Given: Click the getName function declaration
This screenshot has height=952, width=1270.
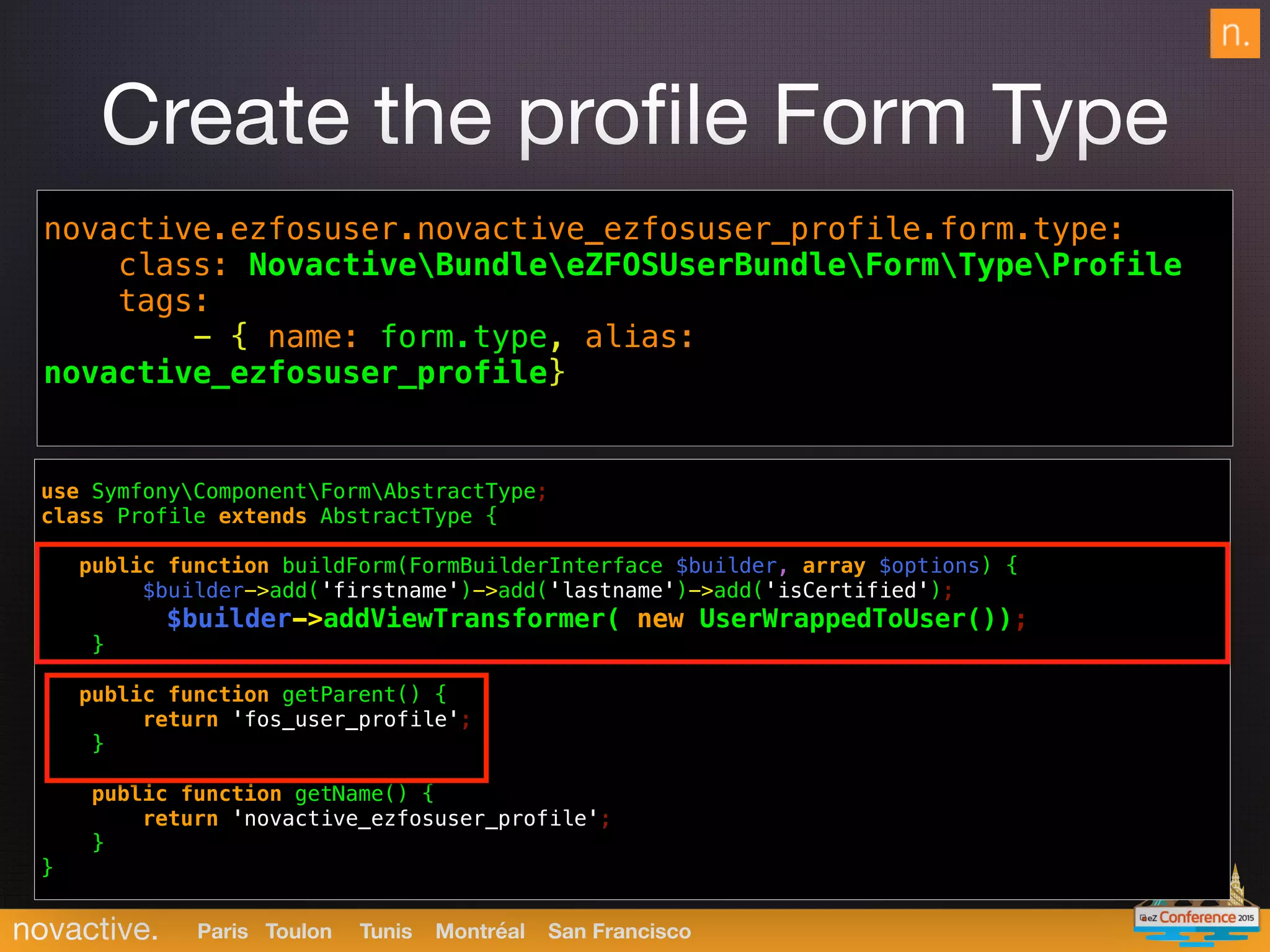Looking at the screenshot, I should 263,793.
